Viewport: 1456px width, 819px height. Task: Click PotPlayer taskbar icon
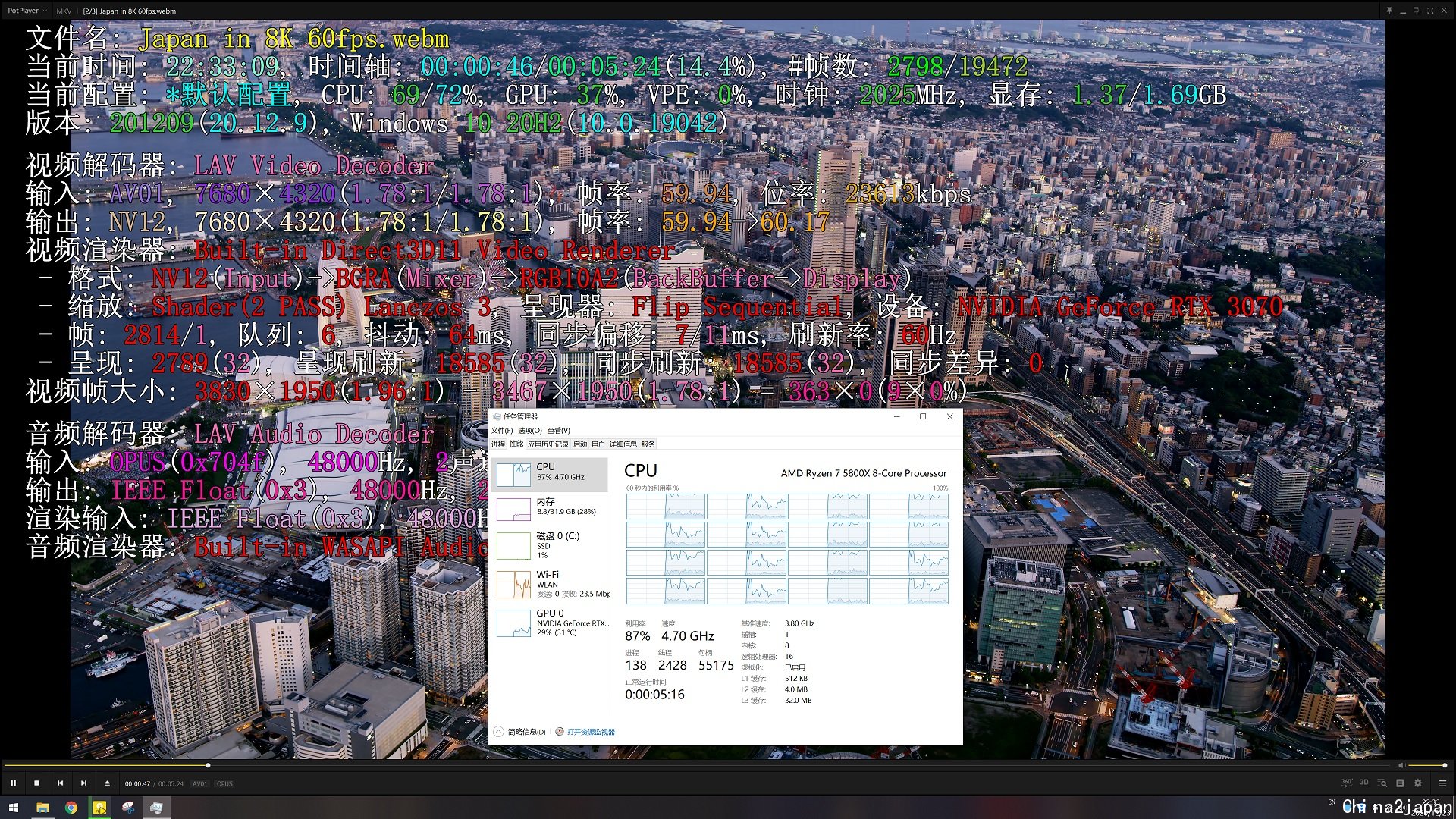click(x=99, y=808)
